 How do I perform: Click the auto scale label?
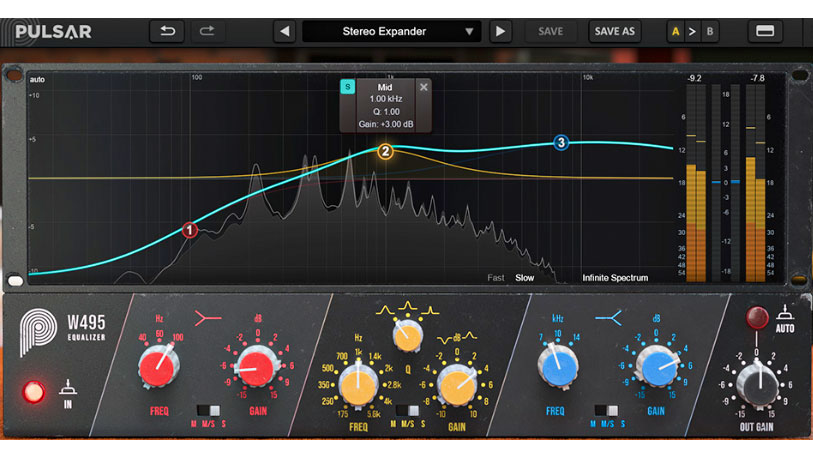[37, 79]
